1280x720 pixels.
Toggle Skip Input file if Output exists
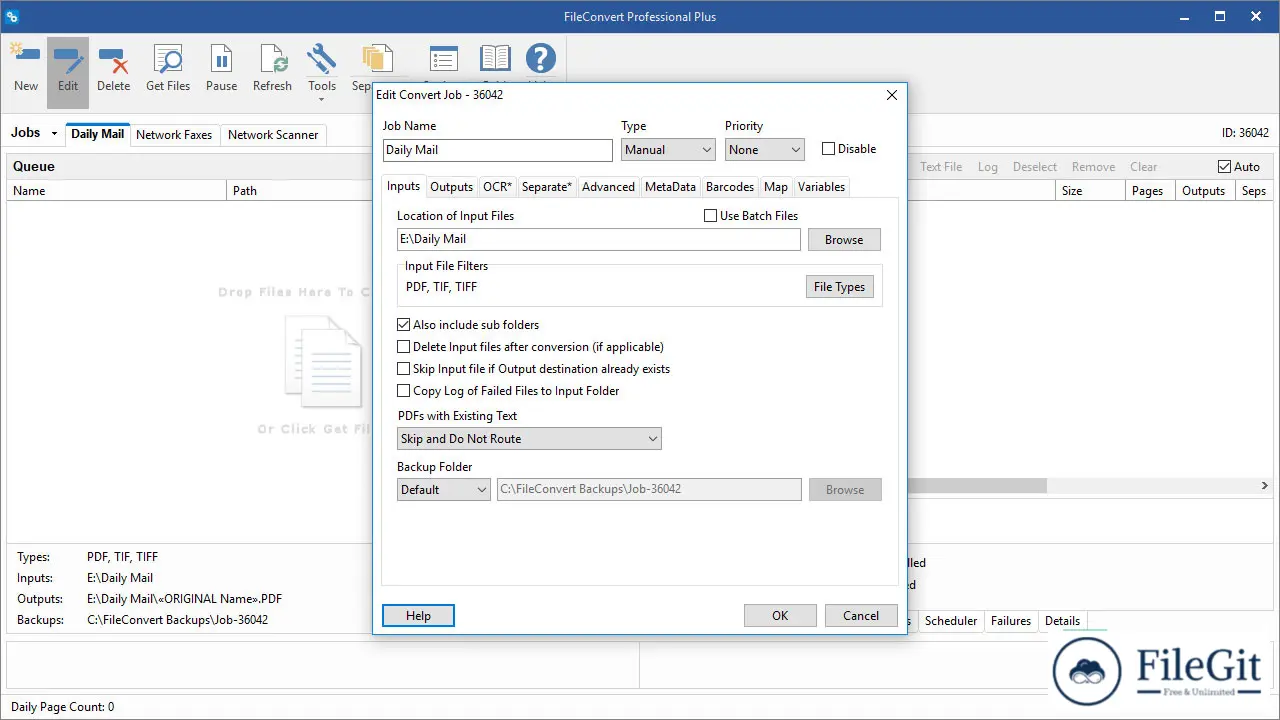point(404,369)
